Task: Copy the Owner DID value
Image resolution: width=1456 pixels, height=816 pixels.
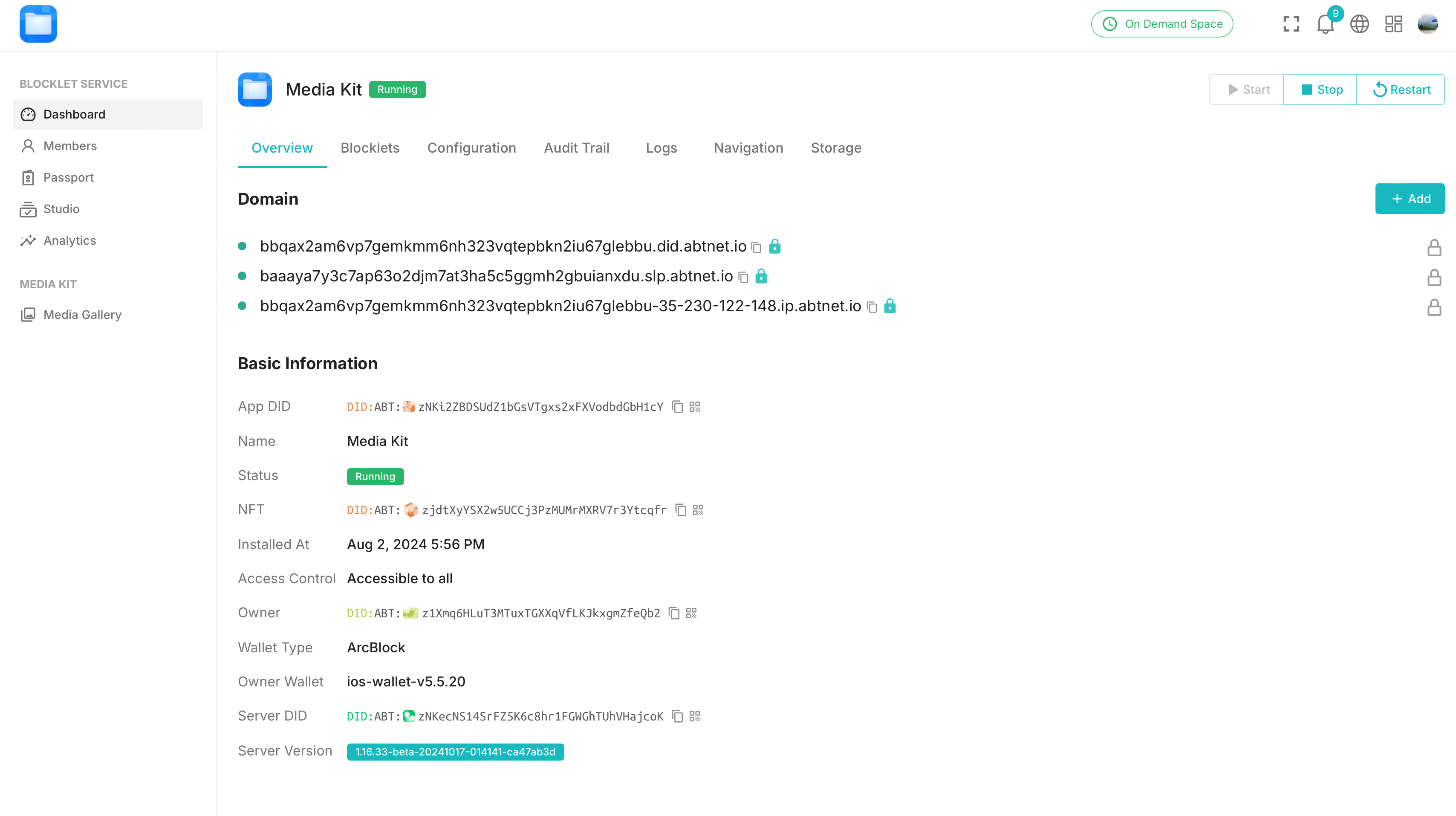Action: click(x=674, y=613)
